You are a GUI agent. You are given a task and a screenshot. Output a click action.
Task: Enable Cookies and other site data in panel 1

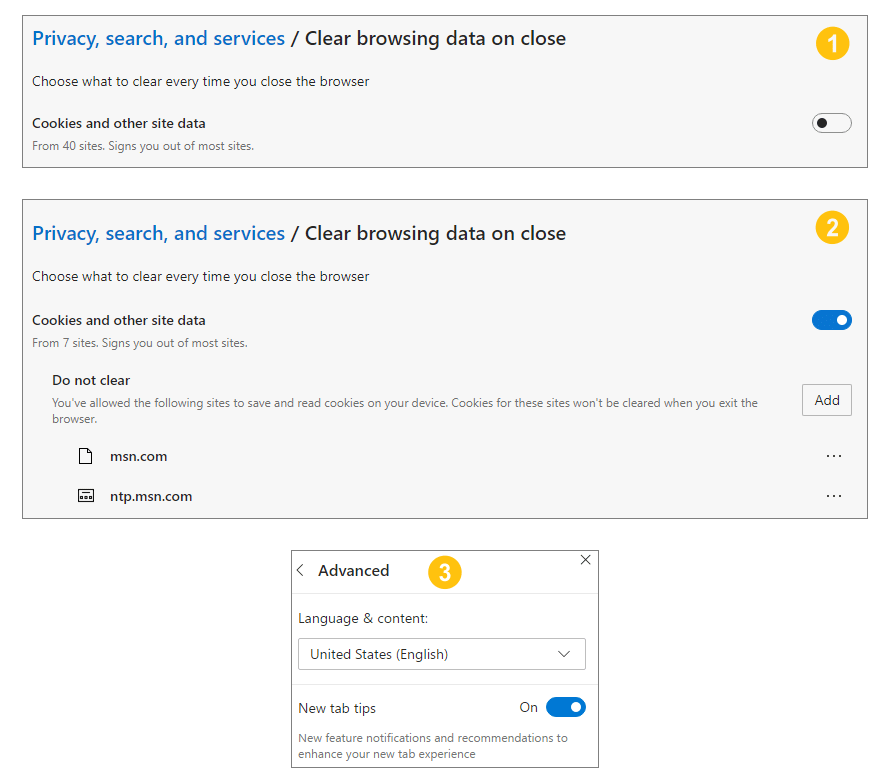(x=831, y=122)
